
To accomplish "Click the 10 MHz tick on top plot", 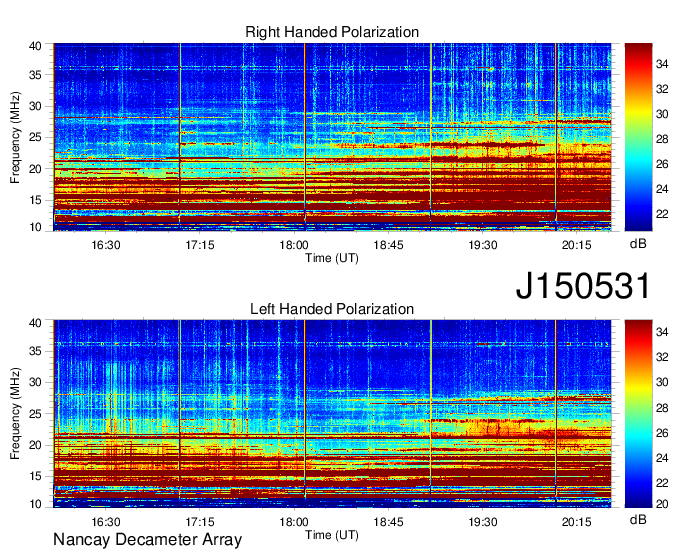I will 35,227.
